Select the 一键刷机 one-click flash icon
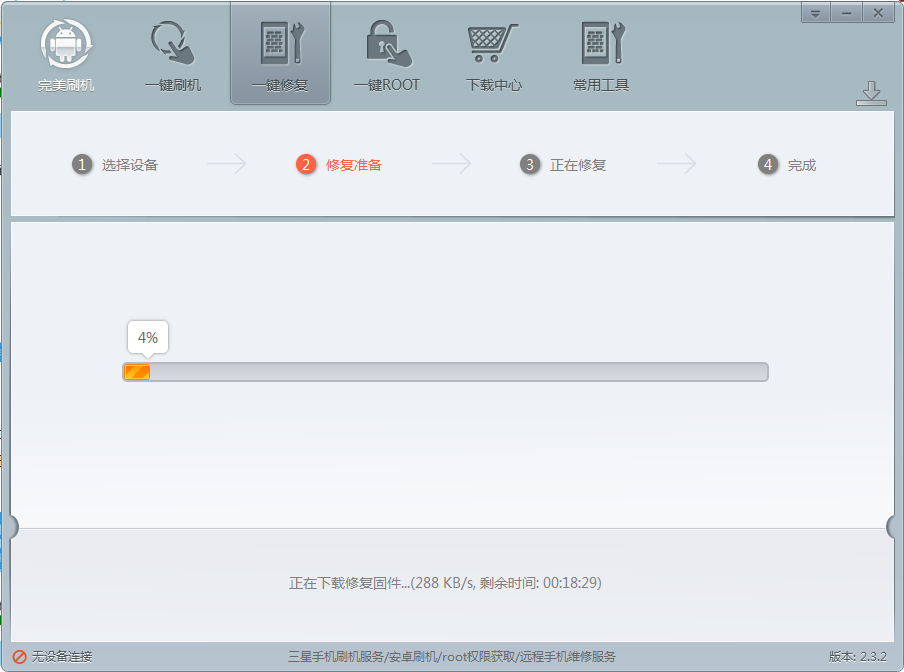Screen dimensions: 904x672 pyautogui.click(x=173, y=43)
